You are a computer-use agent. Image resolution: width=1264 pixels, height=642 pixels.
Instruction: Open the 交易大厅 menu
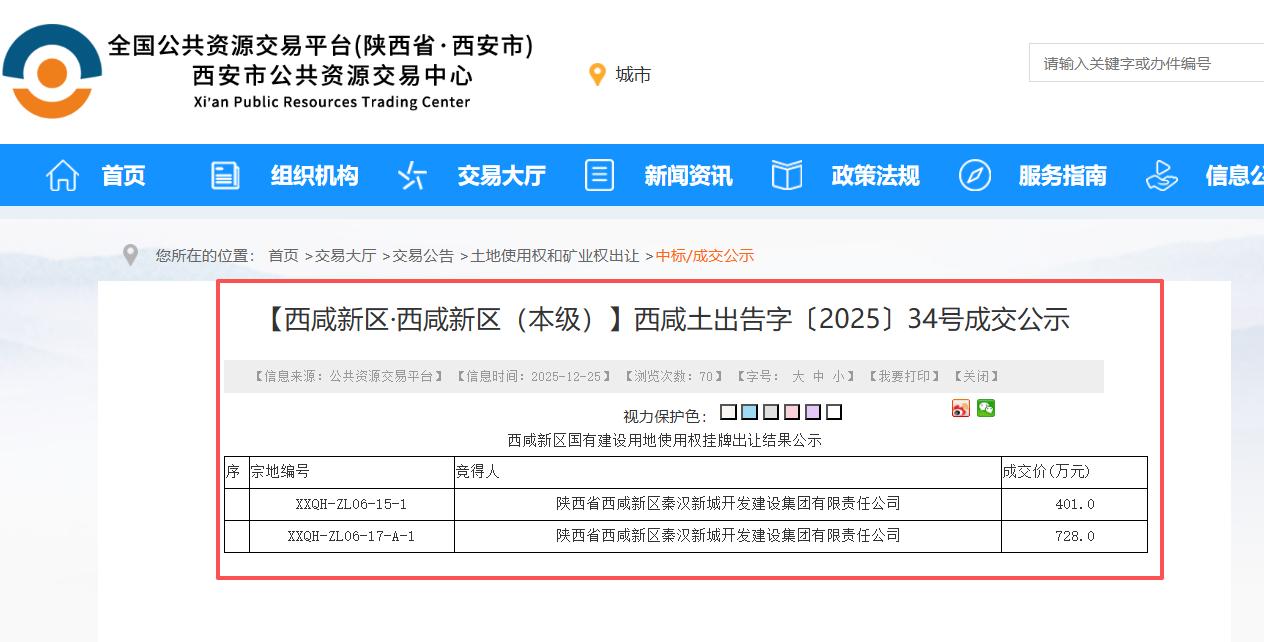pyautogui.click(x=500, y=175)
